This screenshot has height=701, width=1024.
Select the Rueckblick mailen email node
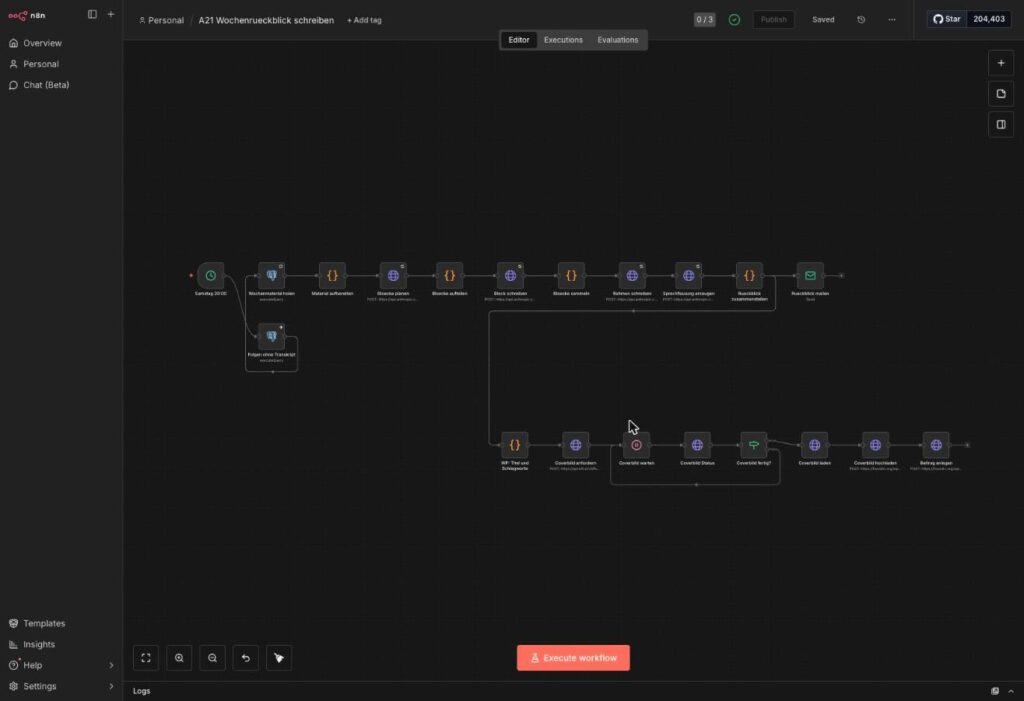click(810, 276)
